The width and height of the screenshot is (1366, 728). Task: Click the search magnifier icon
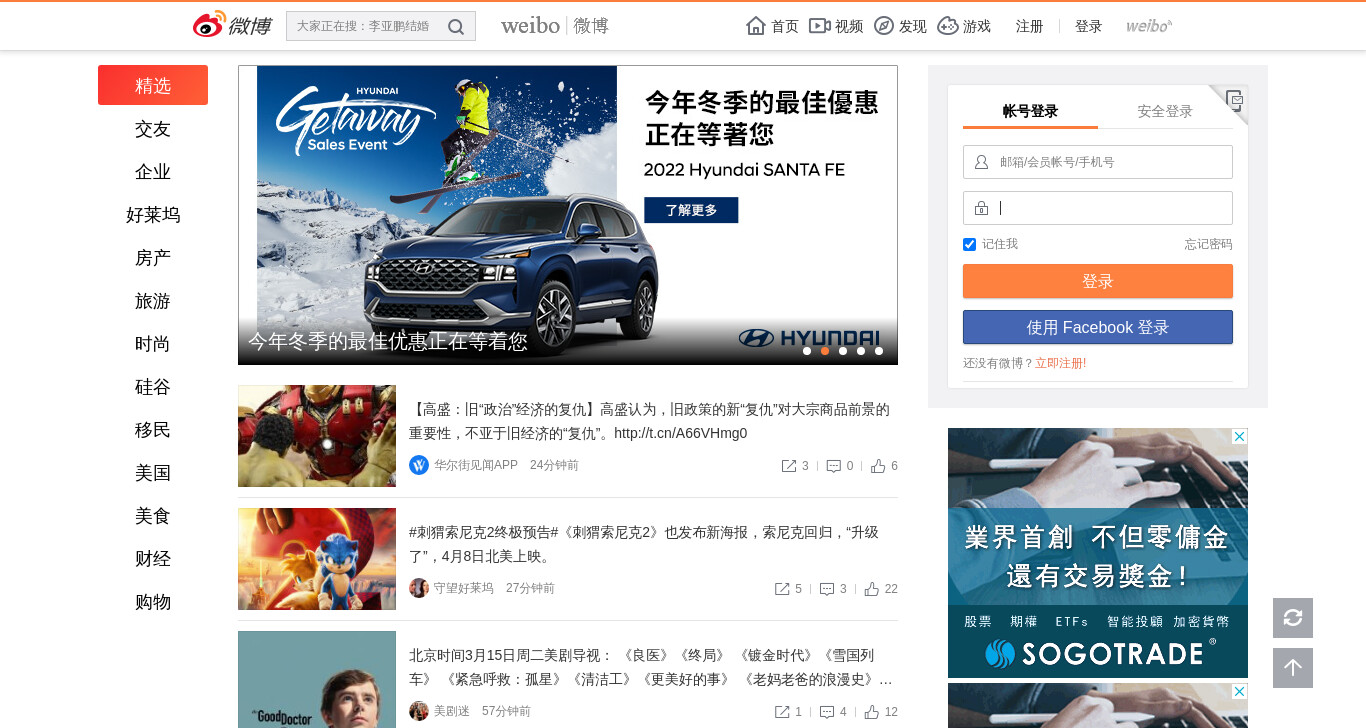456,27
